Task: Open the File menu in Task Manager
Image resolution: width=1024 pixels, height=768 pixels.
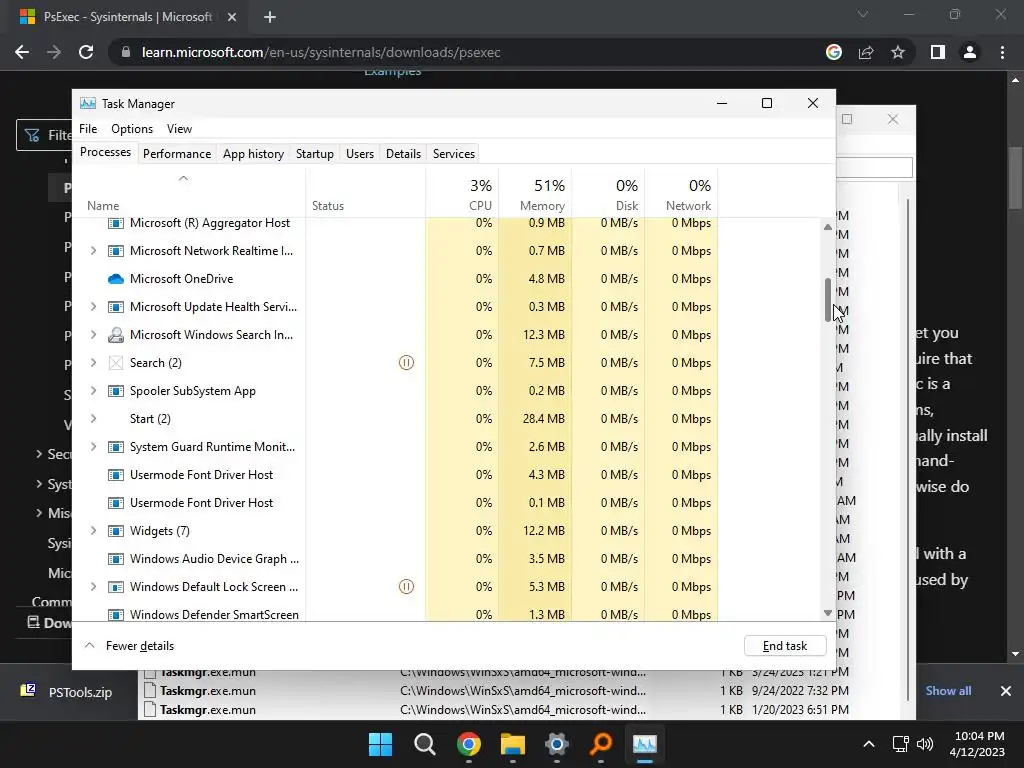Action: point(88,129)
